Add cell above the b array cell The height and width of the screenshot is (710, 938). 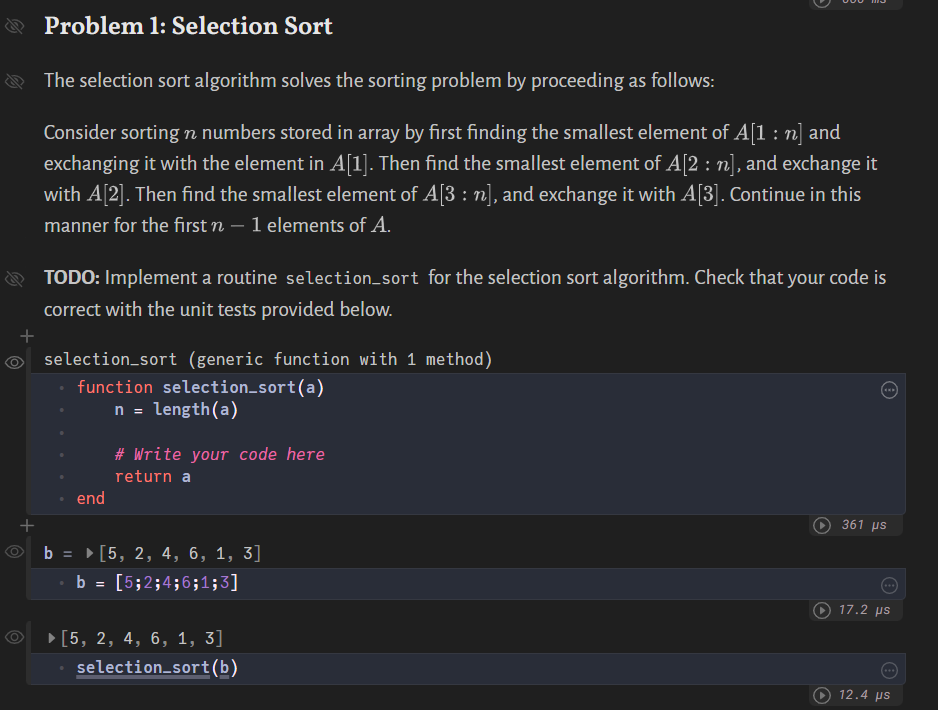coord(27,524)
